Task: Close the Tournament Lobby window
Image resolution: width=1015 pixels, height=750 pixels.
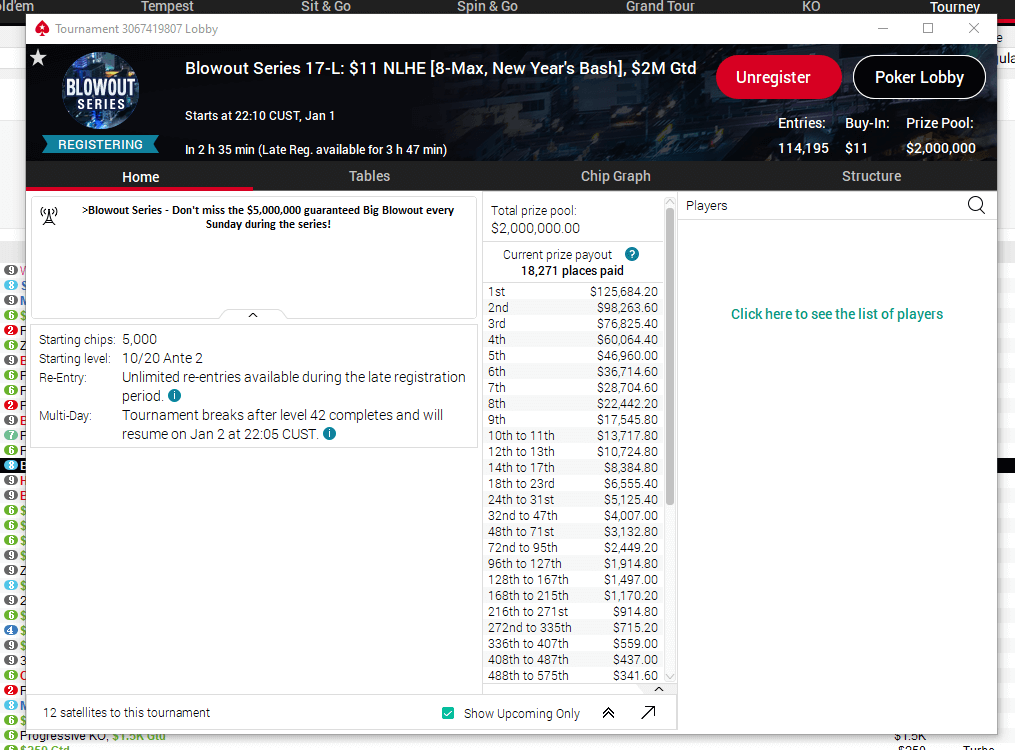Action: 974,28
